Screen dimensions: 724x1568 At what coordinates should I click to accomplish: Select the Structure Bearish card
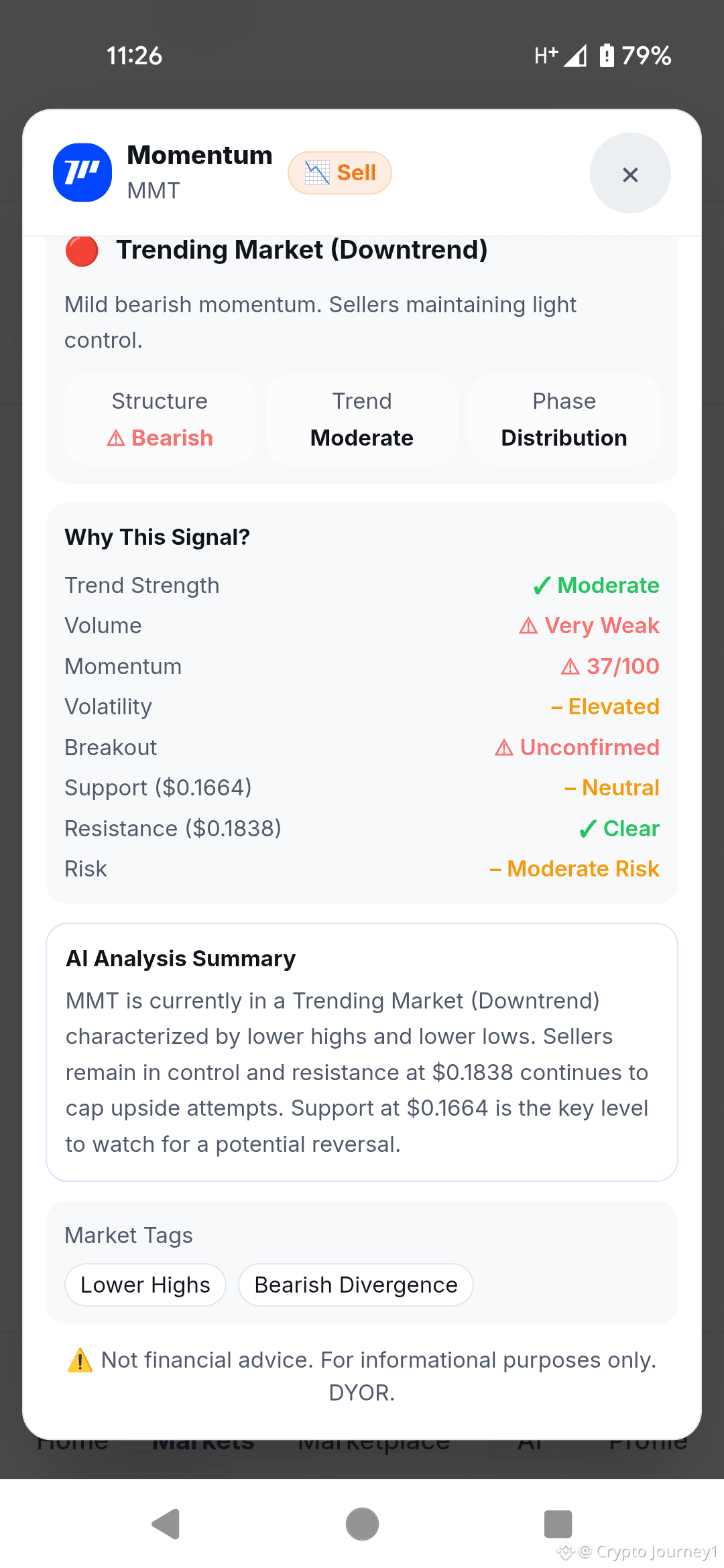point(160,419)
